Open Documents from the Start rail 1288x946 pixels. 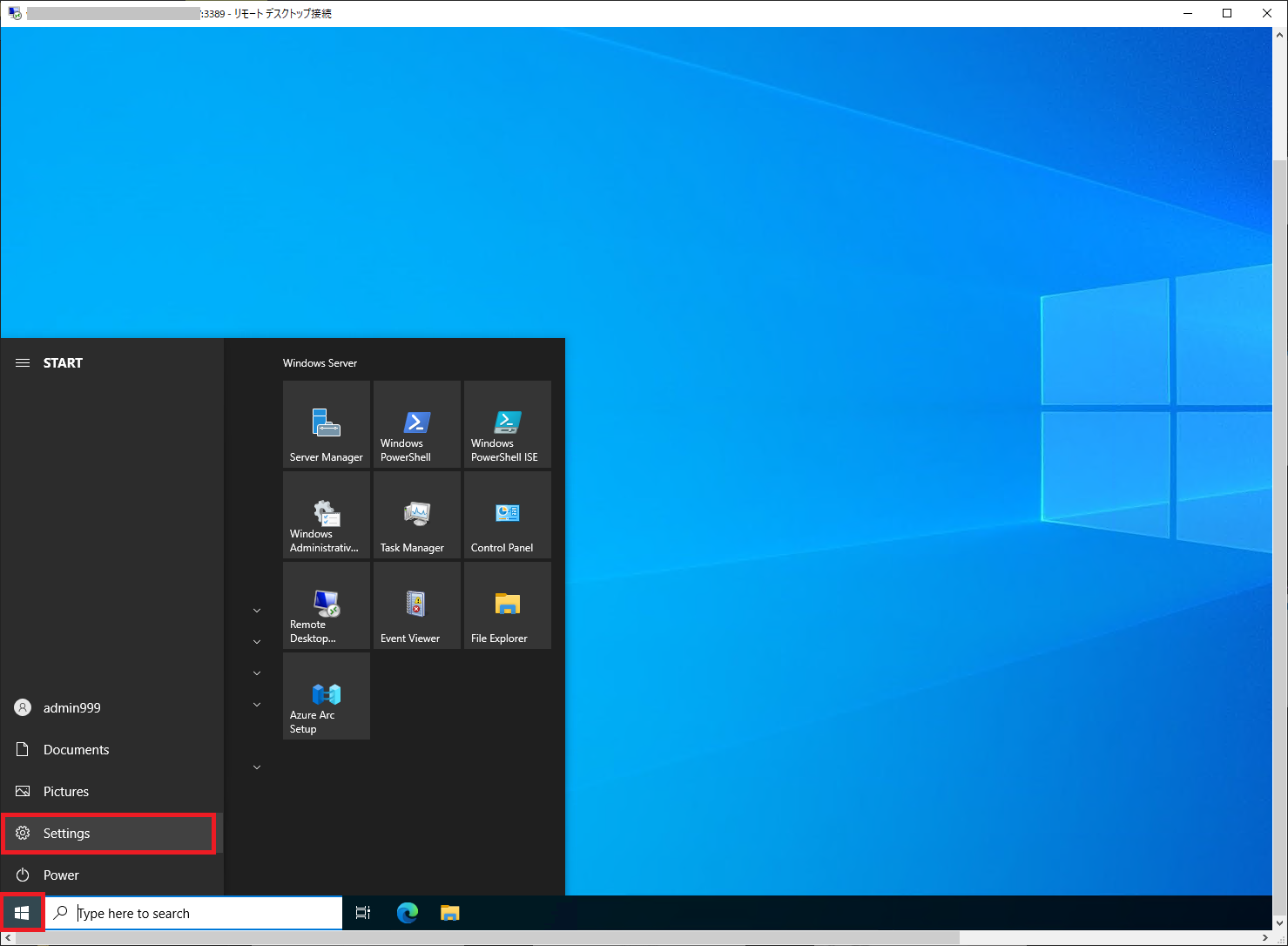tap(111, 750)
